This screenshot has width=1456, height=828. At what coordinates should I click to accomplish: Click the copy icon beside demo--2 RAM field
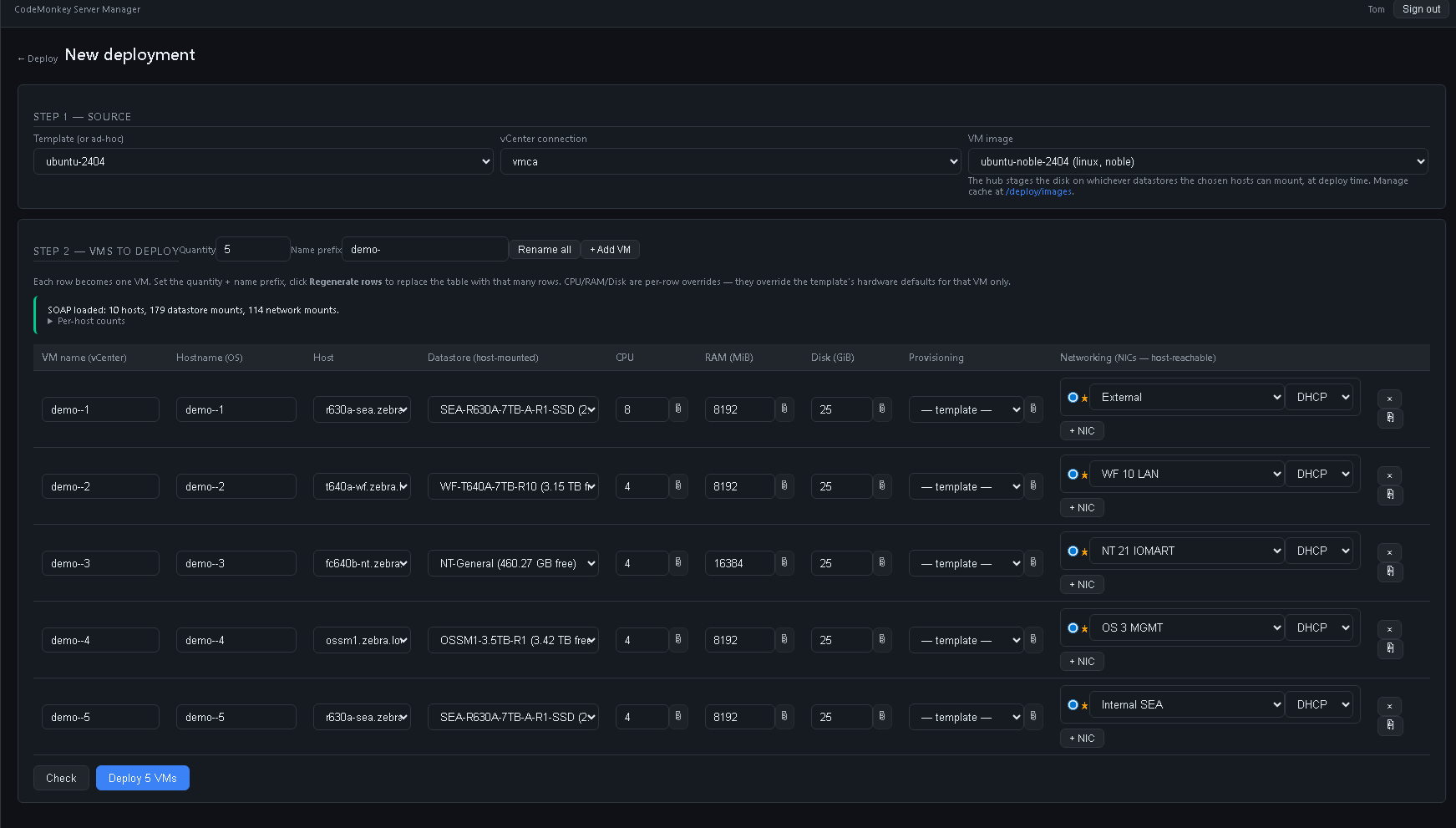pos(784,486)
